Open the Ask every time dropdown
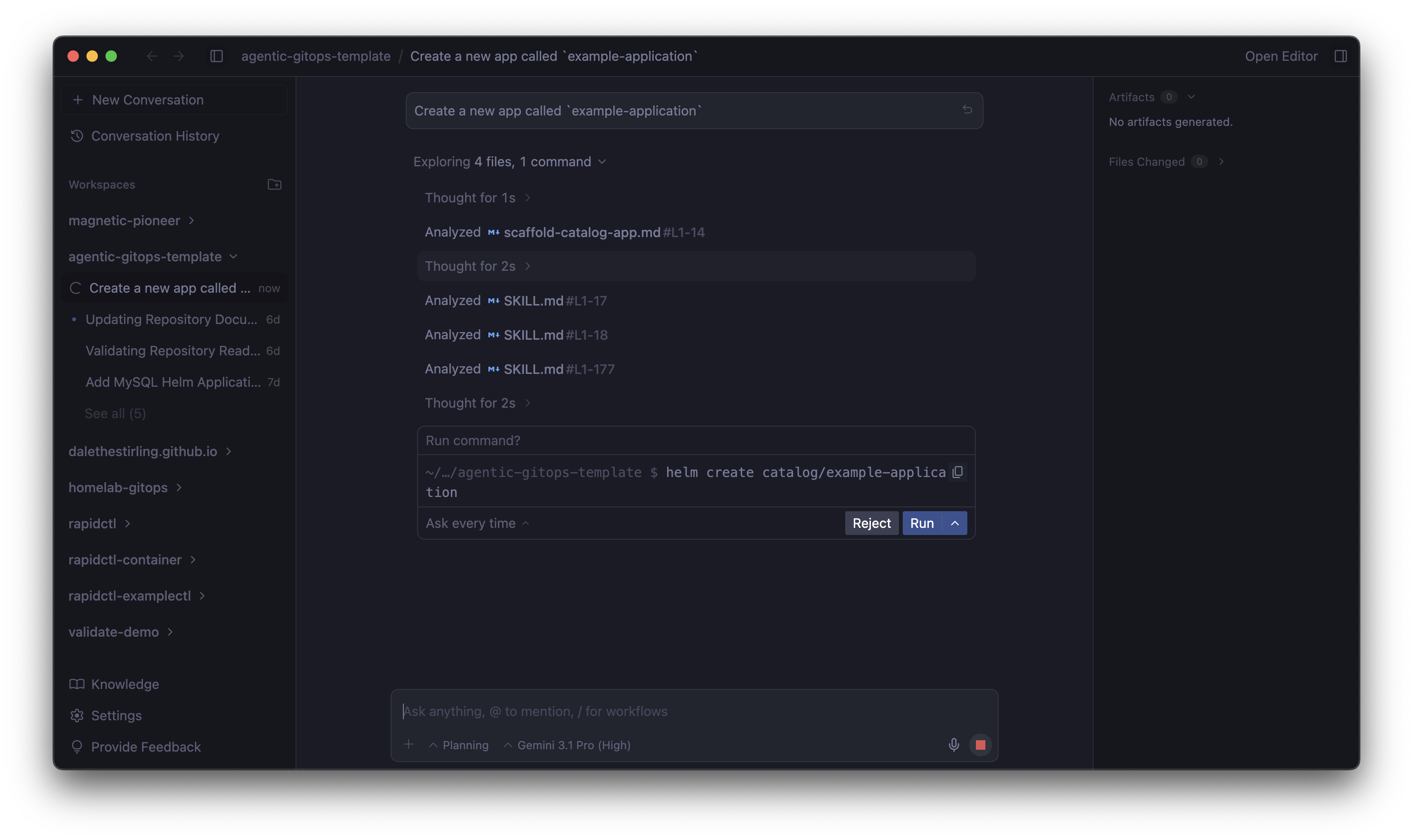 (477, 523)
